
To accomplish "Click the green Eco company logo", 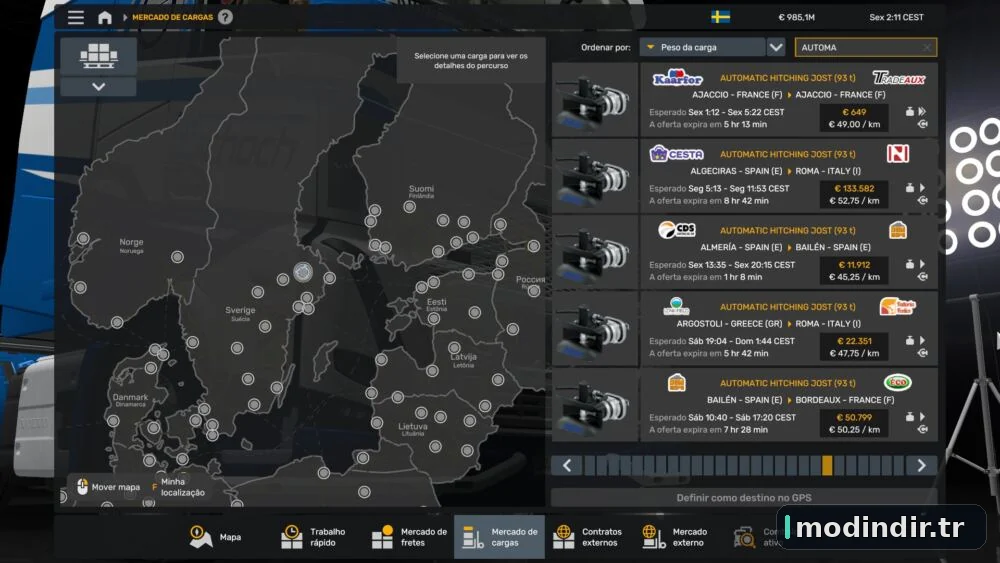I will click(898, 383).
